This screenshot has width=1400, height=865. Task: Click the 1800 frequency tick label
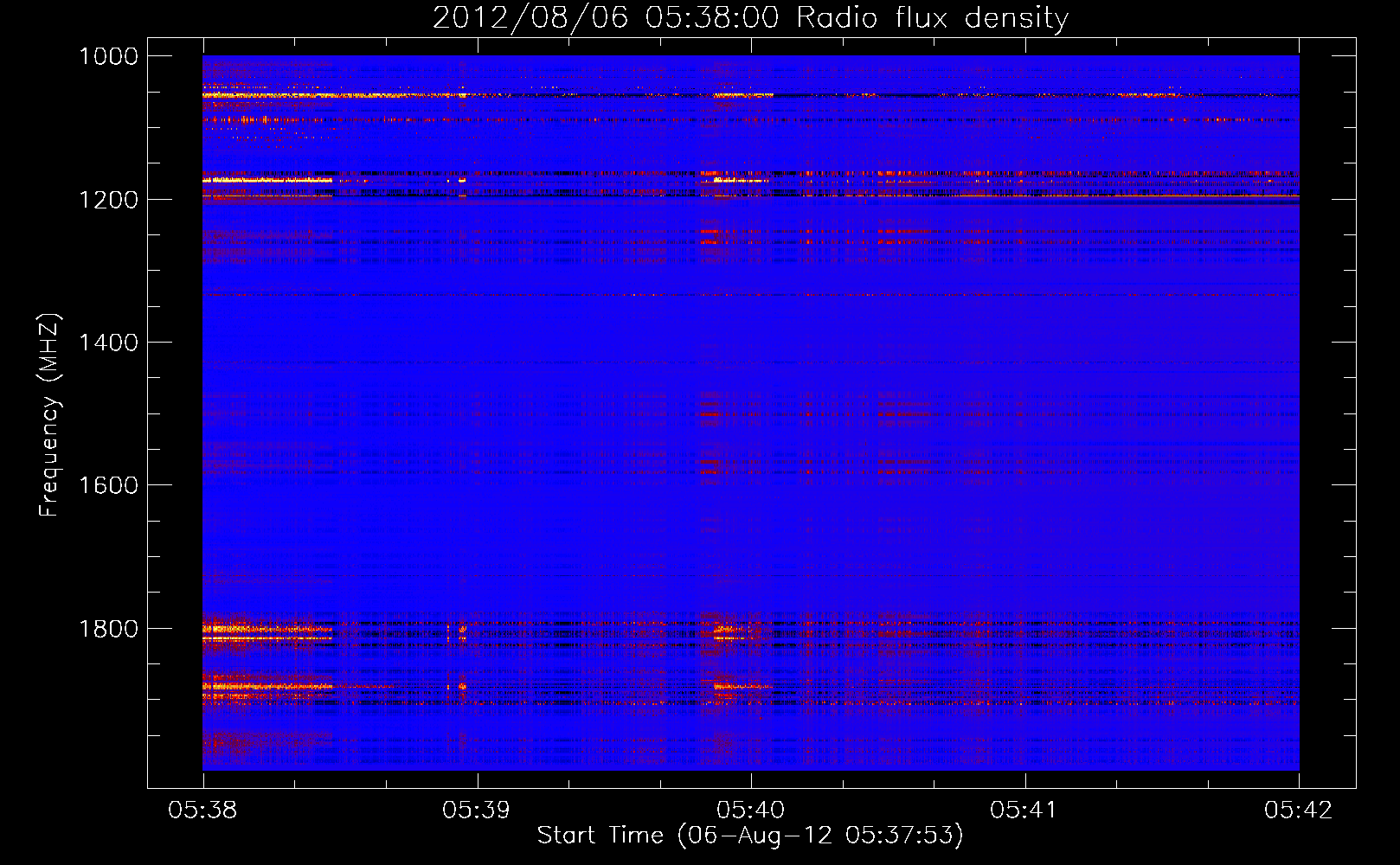click(108, 629)
